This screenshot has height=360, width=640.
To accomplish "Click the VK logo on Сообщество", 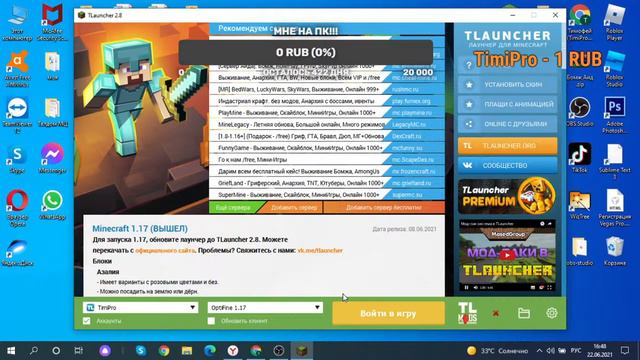I will click(x=468, y=165).
